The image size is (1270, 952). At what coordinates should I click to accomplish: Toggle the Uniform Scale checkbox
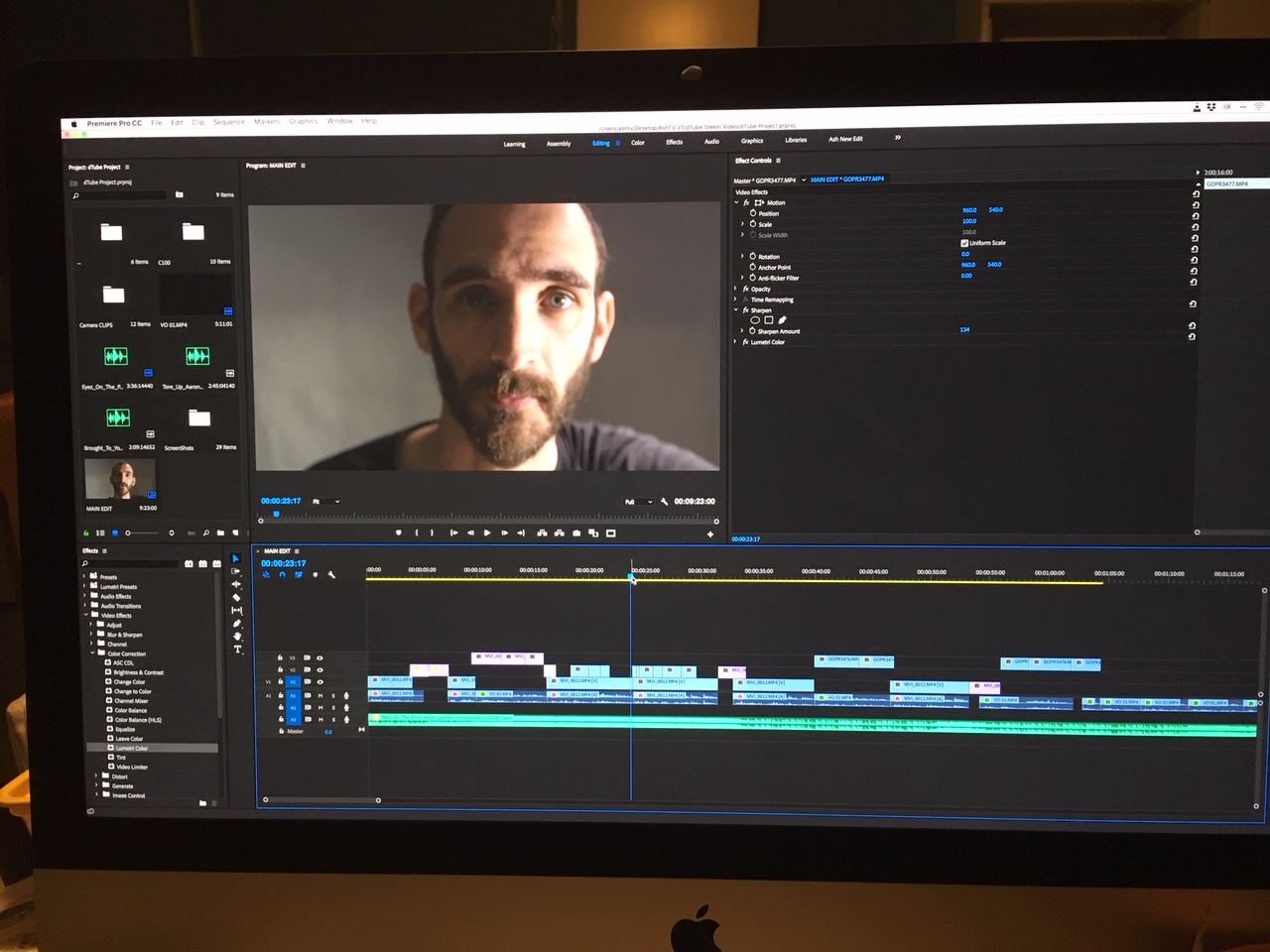(964, 243)
